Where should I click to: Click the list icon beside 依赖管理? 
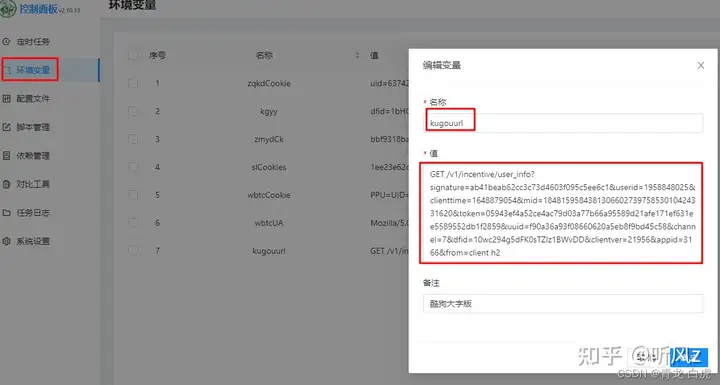[6, 156]
